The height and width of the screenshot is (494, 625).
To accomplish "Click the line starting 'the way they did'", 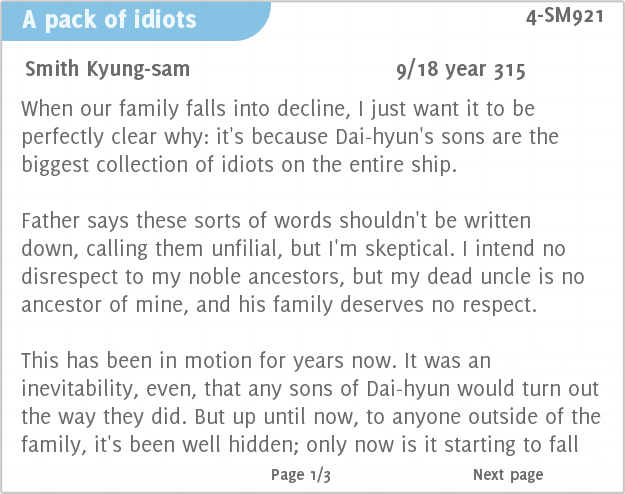I will [311, 417].
